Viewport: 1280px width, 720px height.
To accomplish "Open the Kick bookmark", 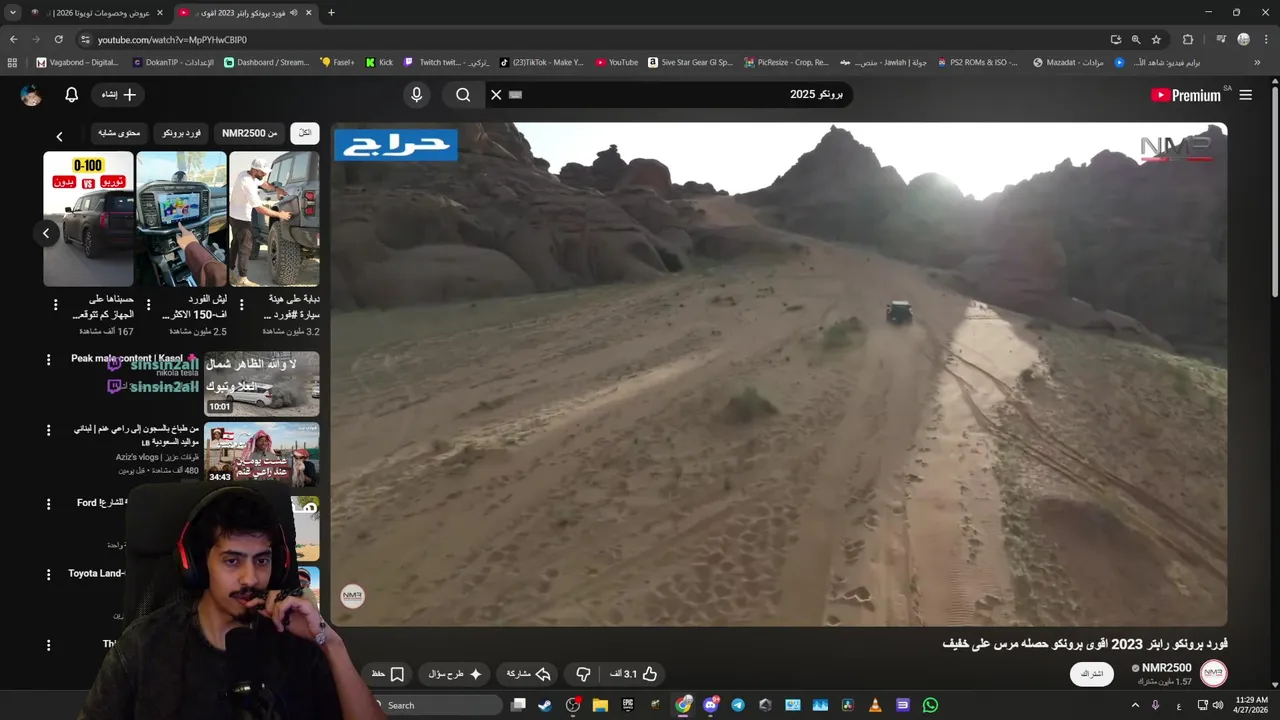I will [x=379, y=62].
